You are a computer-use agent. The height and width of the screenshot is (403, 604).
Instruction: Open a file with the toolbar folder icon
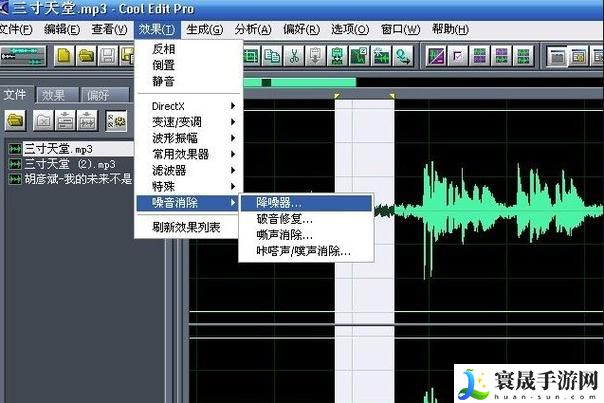pyautogui.click(x=86, y=56)
